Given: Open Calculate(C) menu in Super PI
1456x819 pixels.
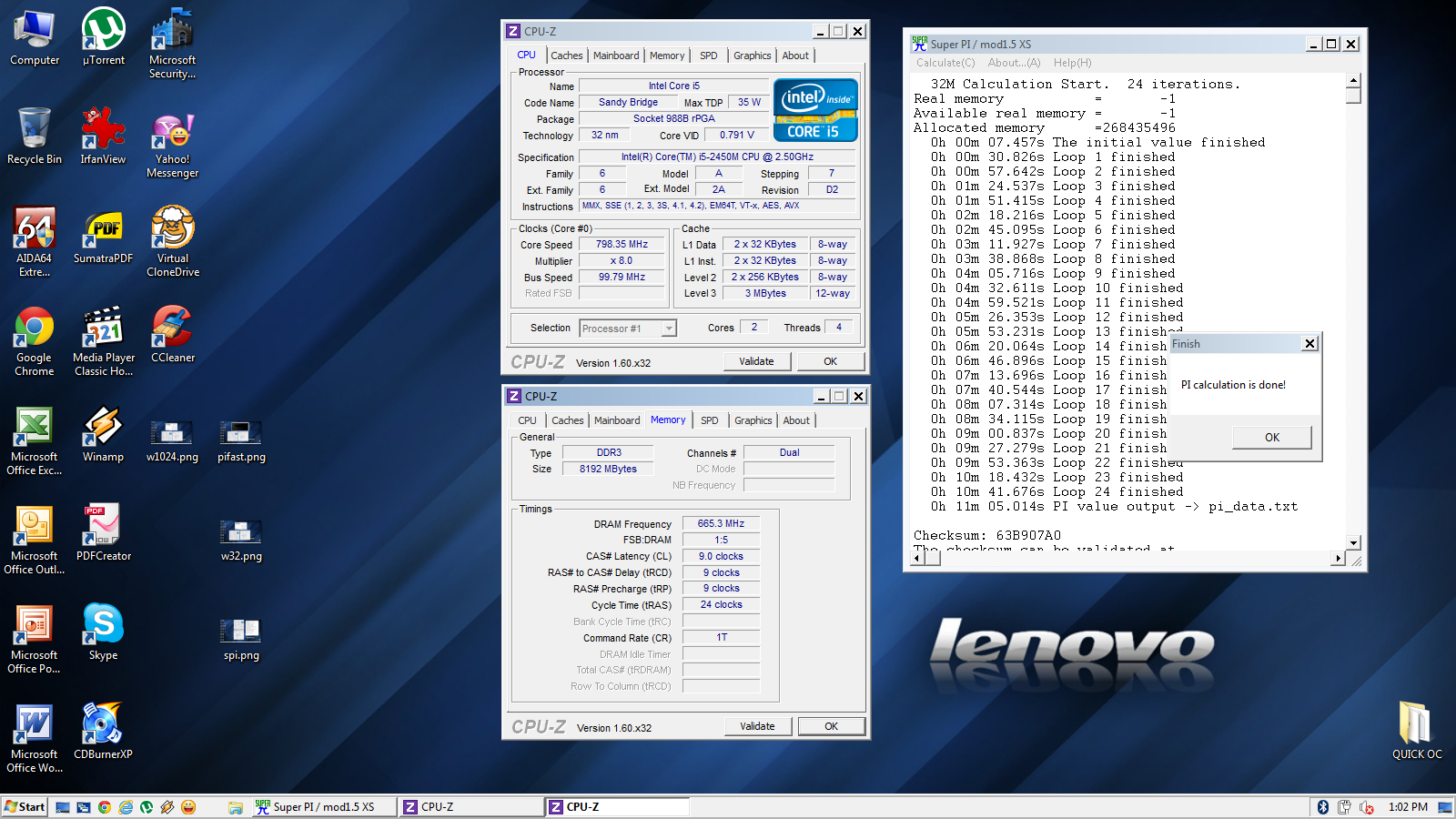Looking at the screenshot, I should (x=945, y=63).
